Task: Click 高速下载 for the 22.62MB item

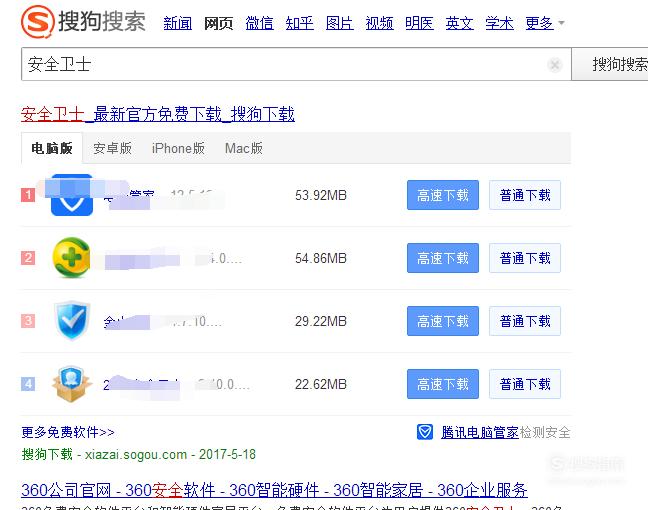Action: [443, 384]
